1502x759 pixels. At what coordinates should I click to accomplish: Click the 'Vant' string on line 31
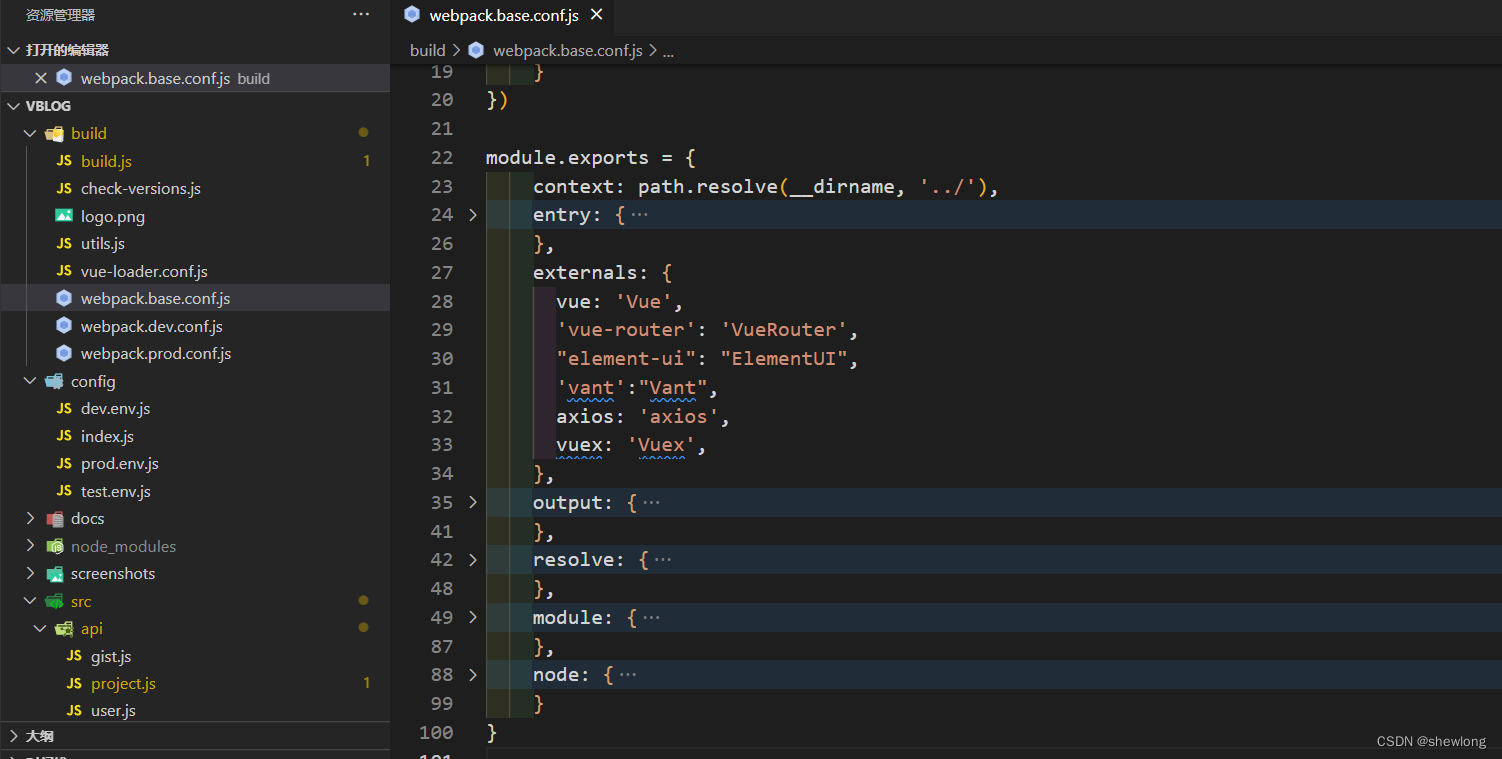[x=673, y=387]
